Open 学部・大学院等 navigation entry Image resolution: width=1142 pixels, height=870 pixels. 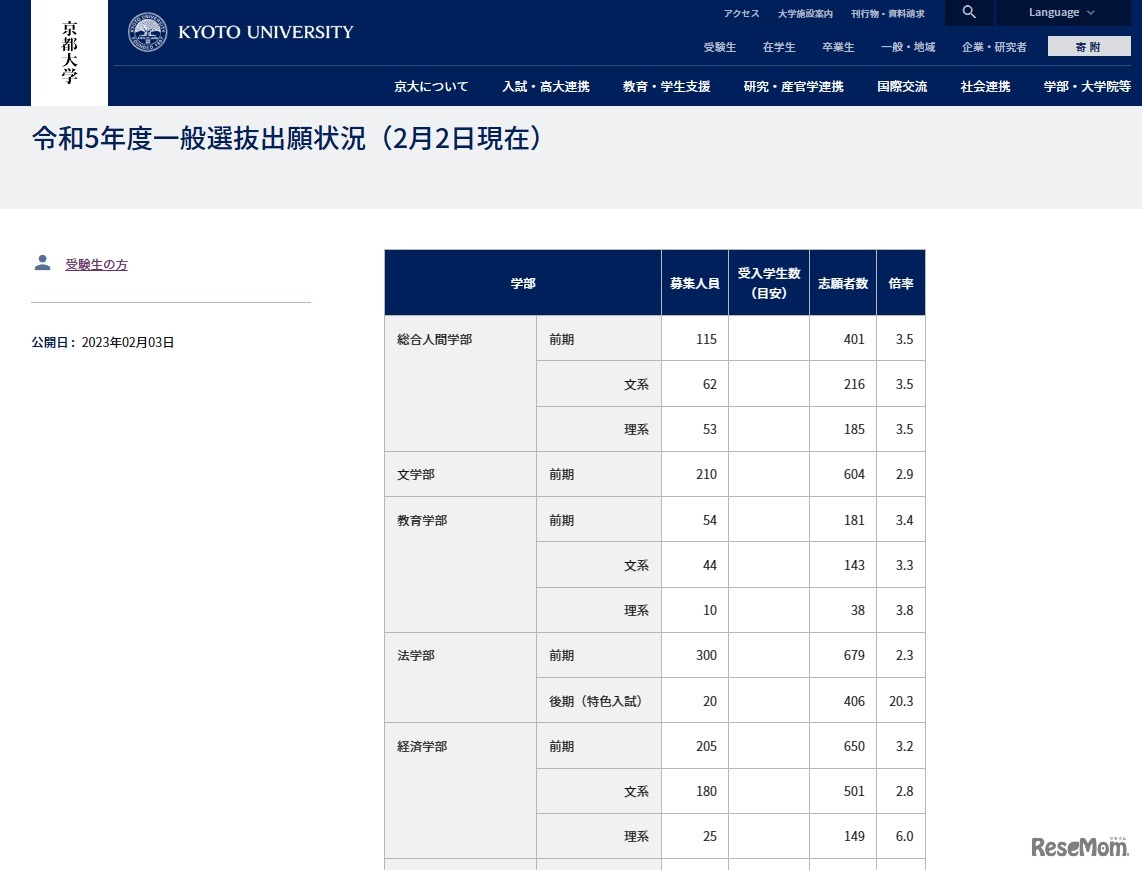(1087, 87)
